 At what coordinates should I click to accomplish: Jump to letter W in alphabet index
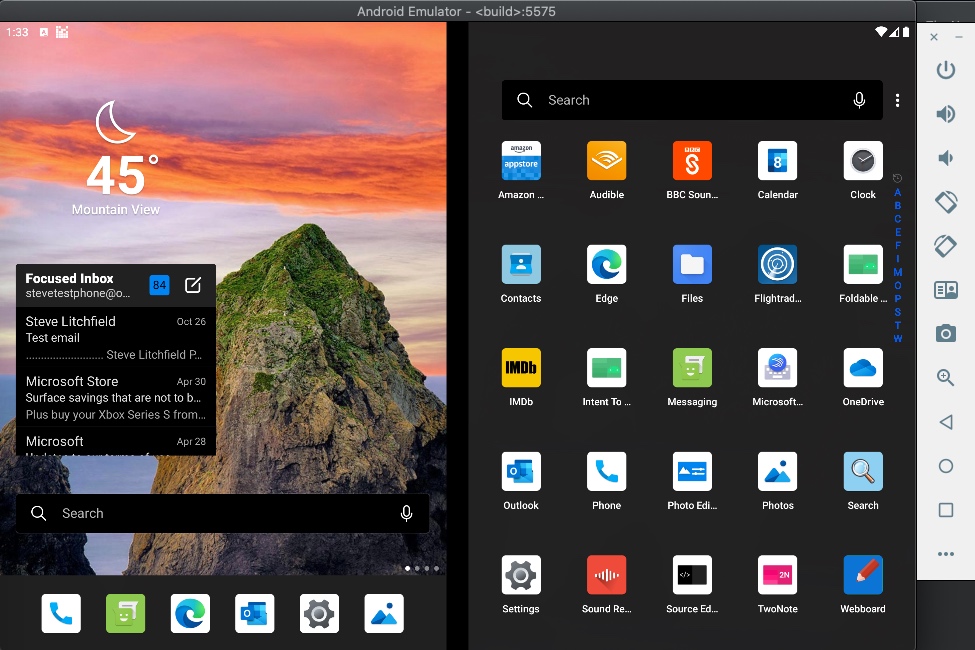click(897, 339)
